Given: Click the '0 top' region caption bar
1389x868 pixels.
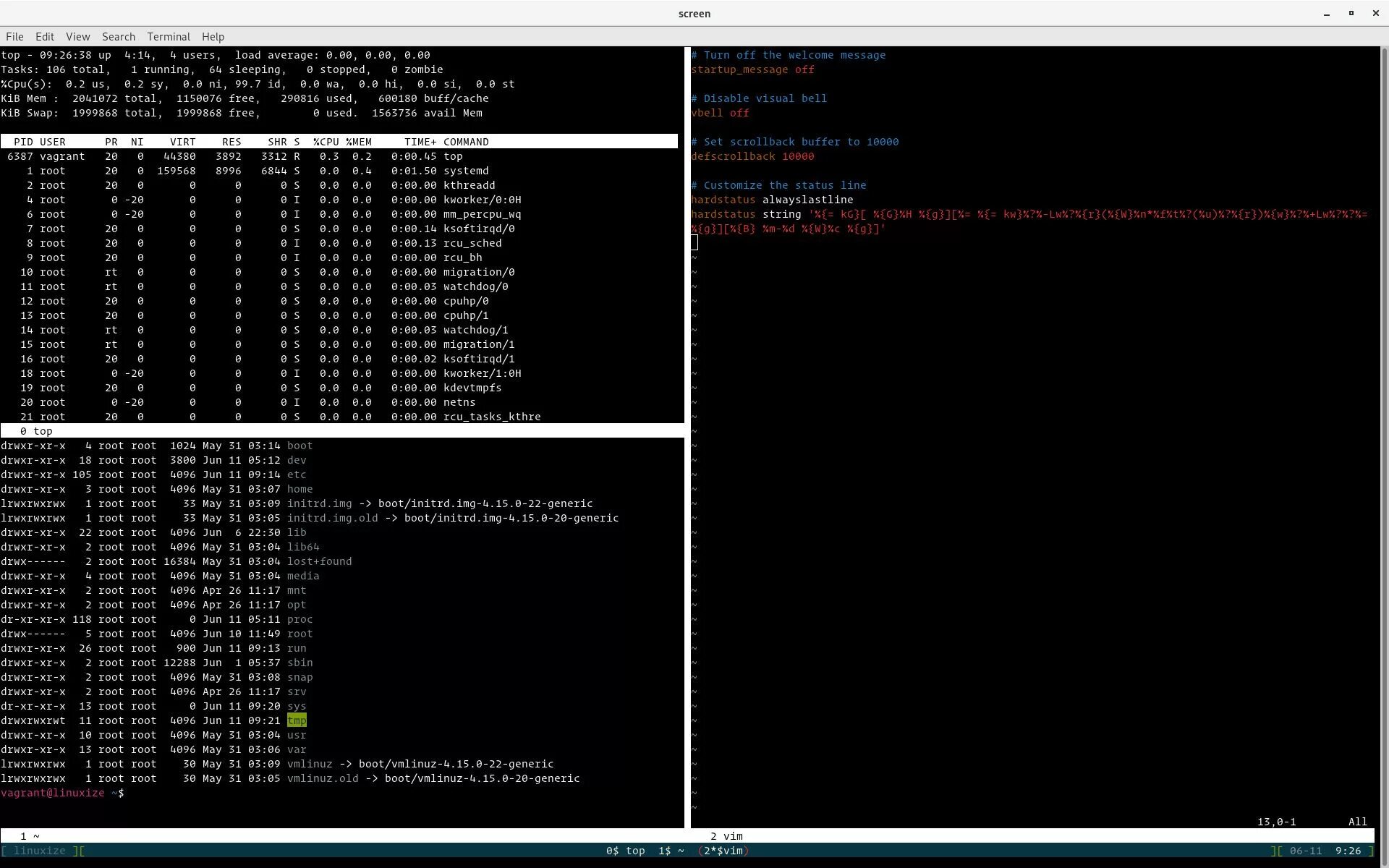Looking at the screenshot, I should (36, 431).
